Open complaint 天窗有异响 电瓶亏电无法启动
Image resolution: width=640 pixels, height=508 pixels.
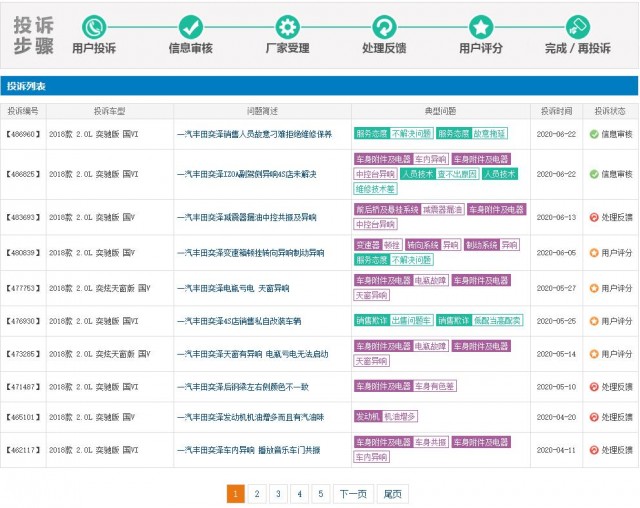pyautogui.click(x=253, y=354)
